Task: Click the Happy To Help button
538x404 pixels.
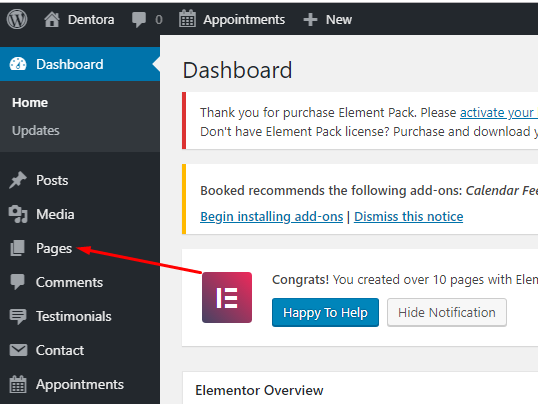Action: click(325, 312)
